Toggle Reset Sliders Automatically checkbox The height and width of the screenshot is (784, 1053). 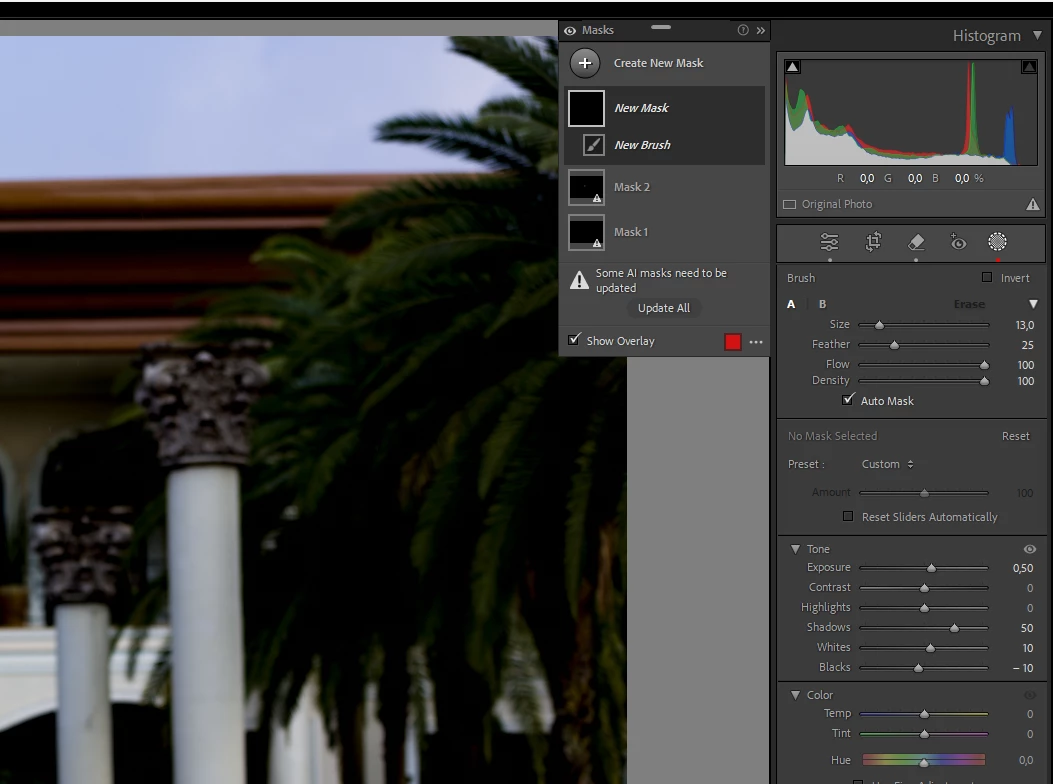coord(848,517)
